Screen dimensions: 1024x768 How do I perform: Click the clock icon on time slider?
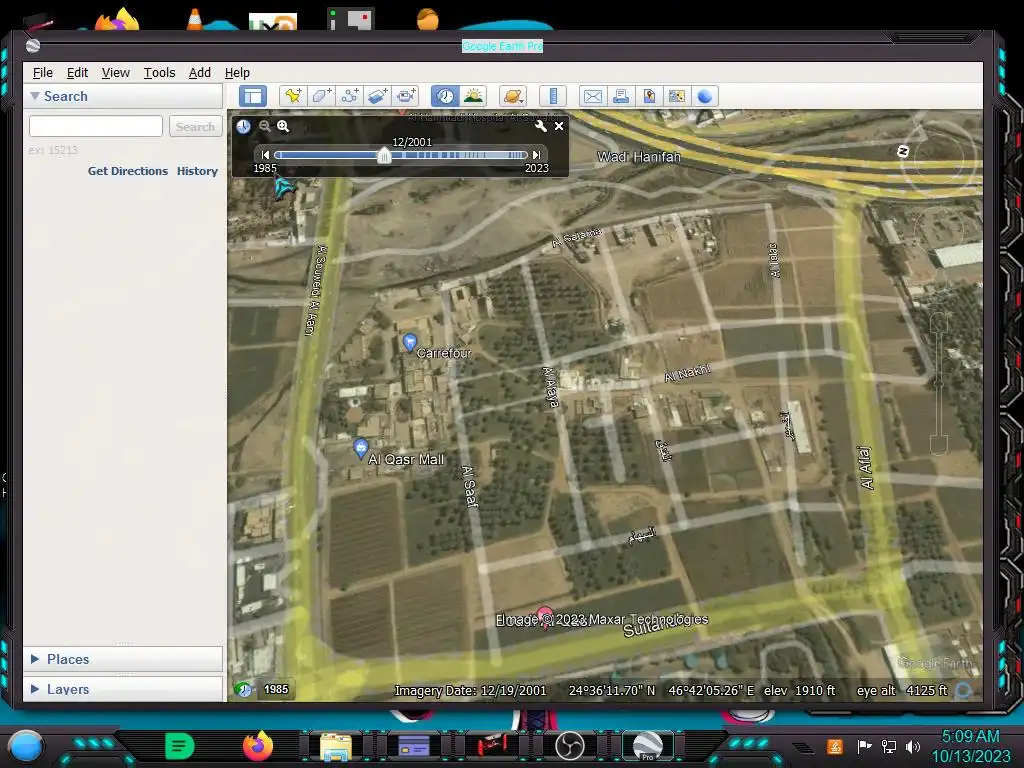(x=244, y=126)
